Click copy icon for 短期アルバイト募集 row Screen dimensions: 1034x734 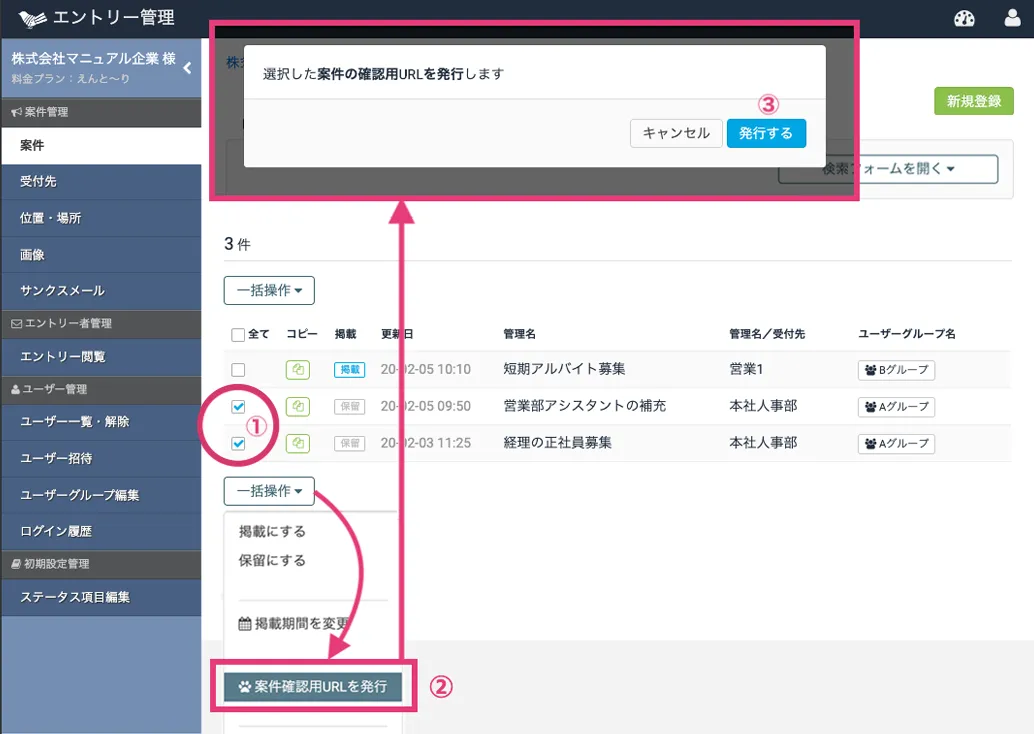click(x=298, y=370)
